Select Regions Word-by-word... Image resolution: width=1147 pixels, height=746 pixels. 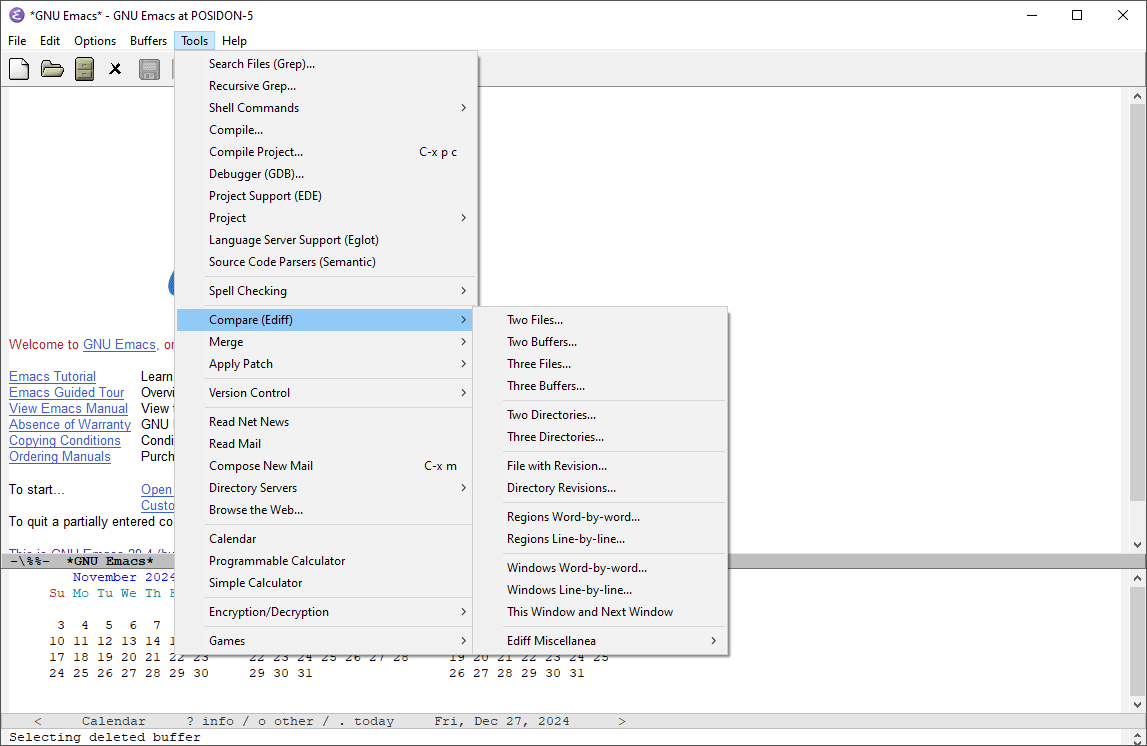coord(601,516)
